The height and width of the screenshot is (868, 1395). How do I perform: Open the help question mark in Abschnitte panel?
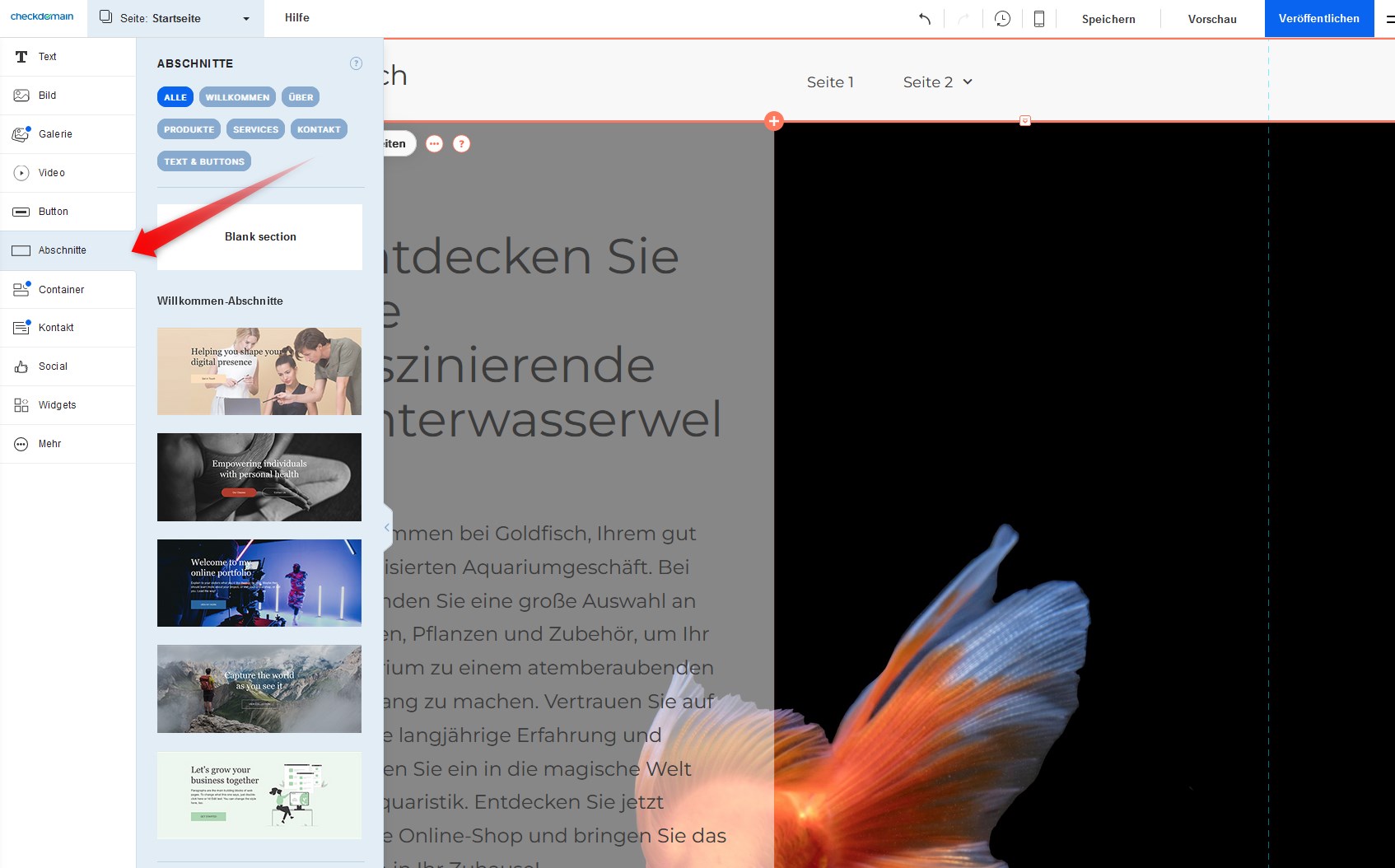(356, 63)
